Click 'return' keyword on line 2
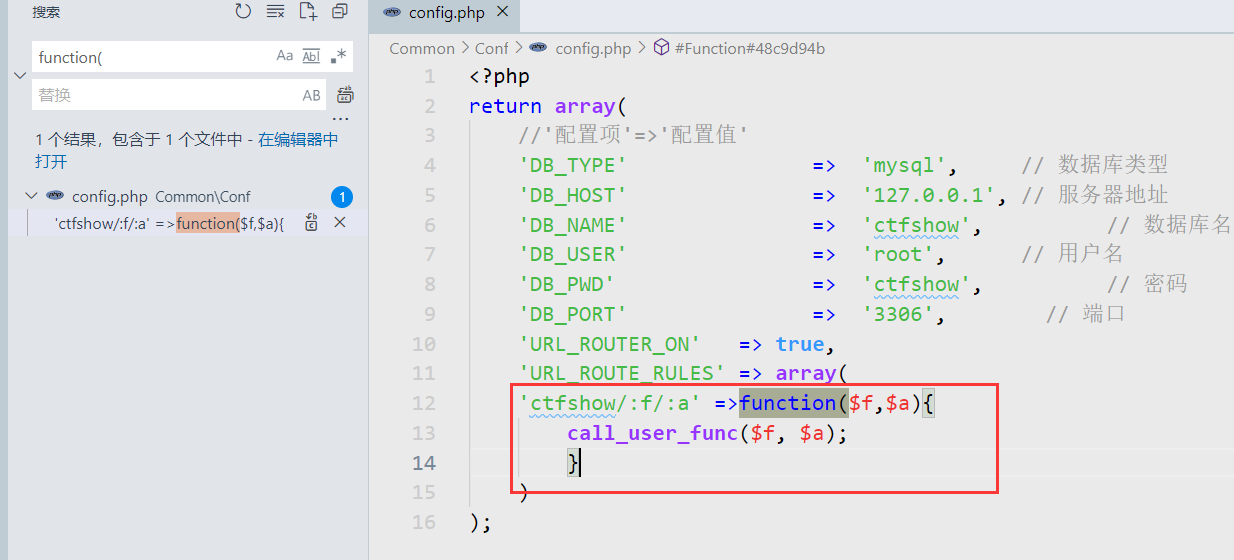The height and width of the screenshot is (560, 1234). tap(505, 106)
